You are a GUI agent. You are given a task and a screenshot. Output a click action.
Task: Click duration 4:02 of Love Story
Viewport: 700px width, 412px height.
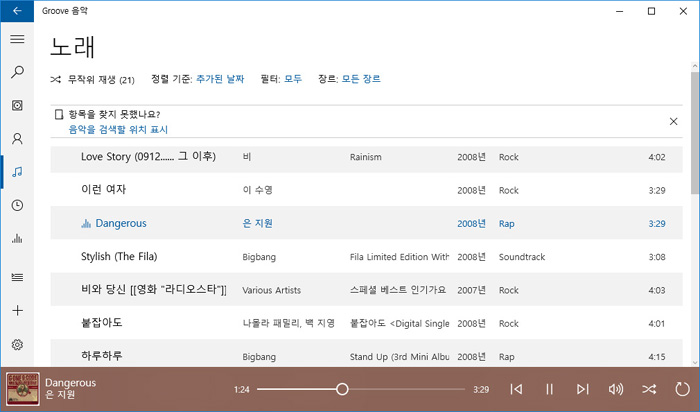(x=657, y=157)
